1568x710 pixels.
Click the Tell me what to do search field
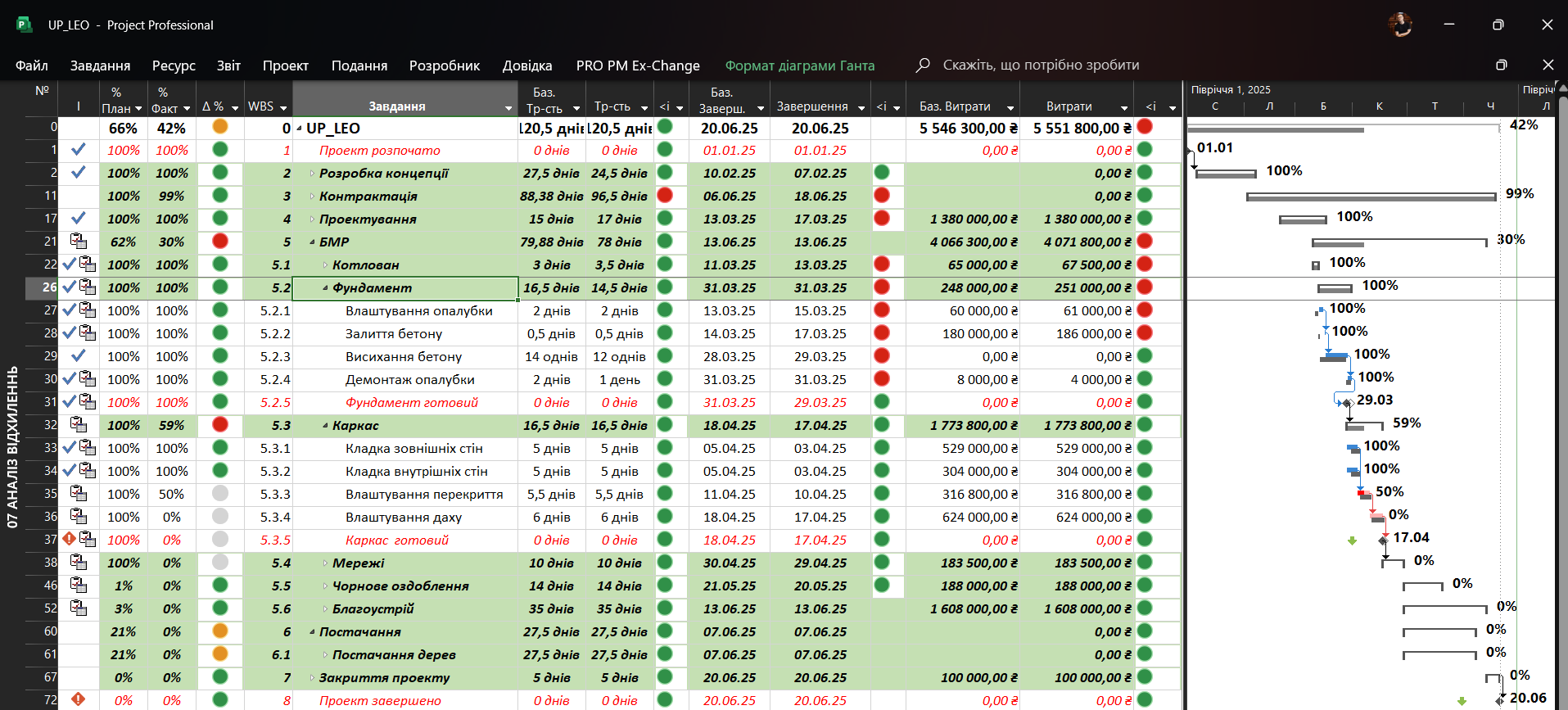tap(1040, 65)
